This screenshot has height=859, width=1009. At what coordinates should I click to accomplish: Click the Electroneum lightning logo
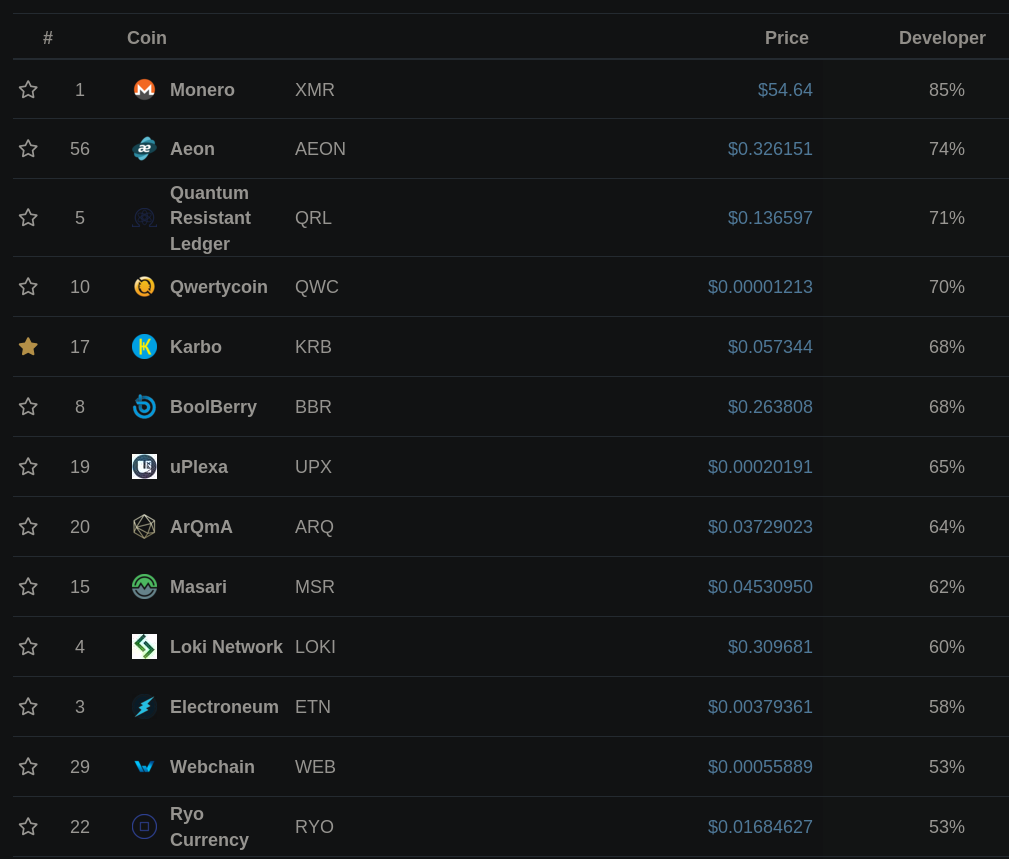click(144, 707)
